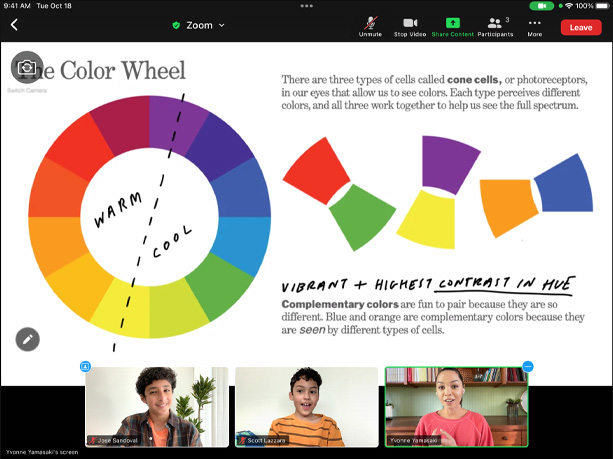Stop Video using the camera button
The height and width of the screenshot is (459, 613).
tap(410, 25)
